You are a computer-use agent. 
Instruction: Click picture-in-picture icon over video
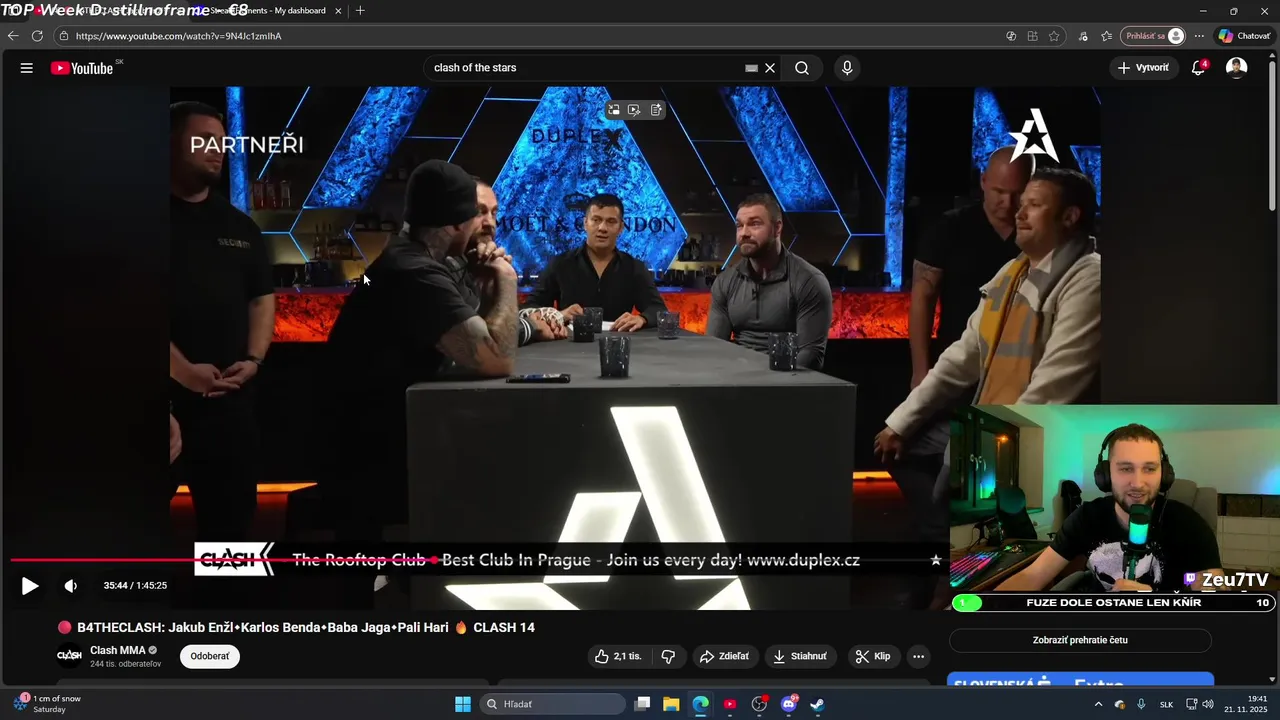(614, 110)
